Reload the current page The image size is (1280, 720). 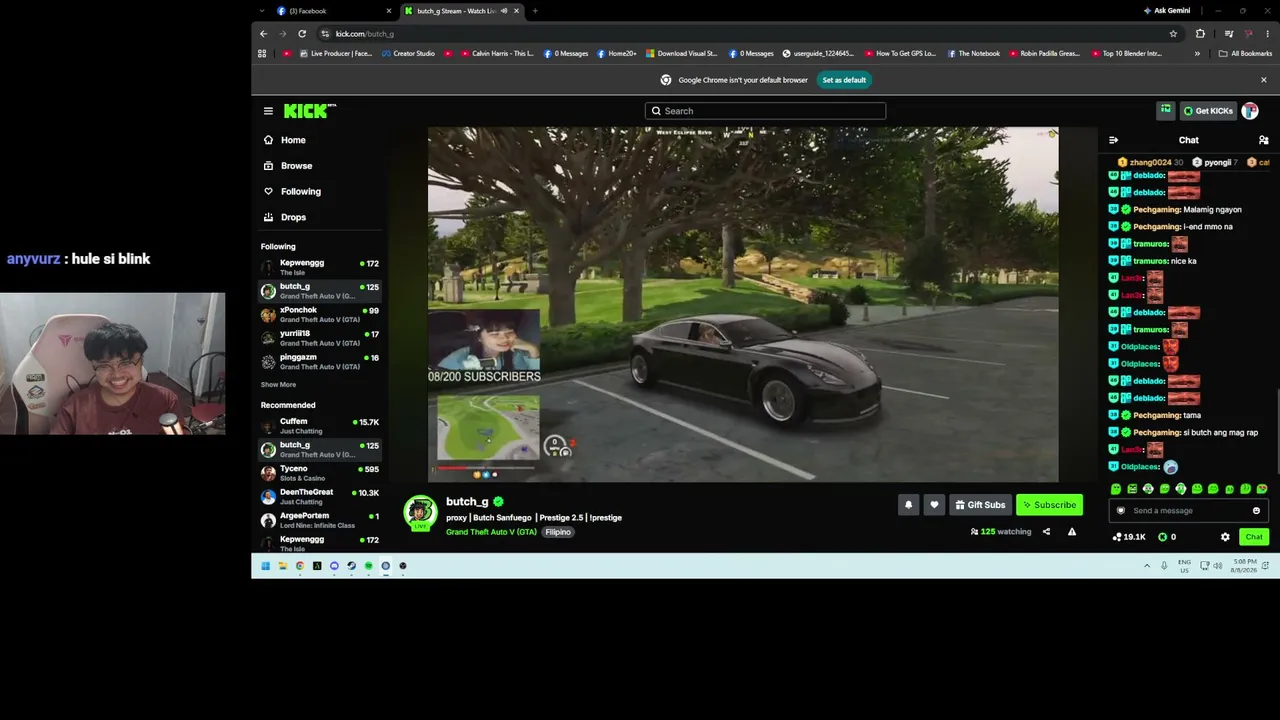pos(302,34)
